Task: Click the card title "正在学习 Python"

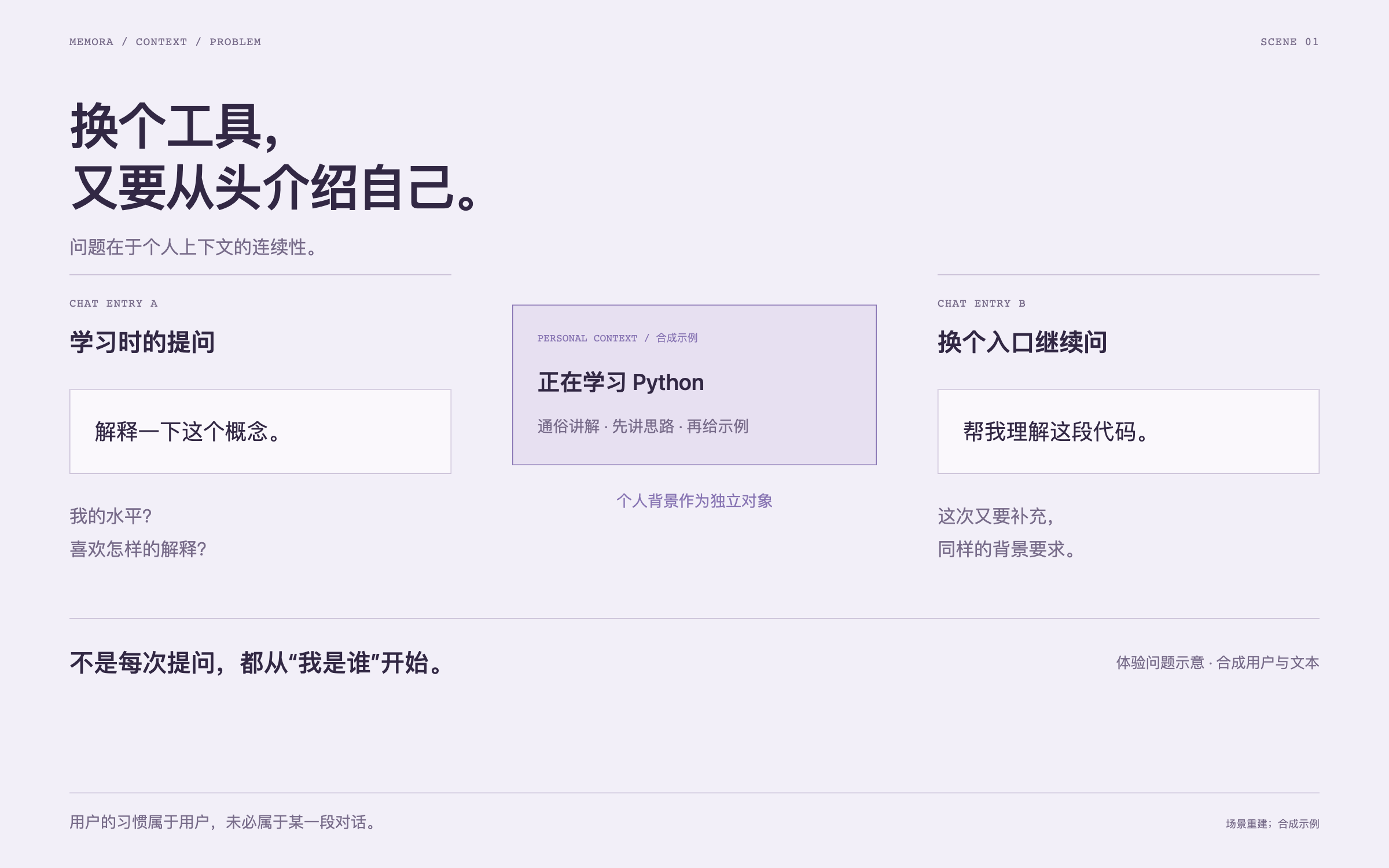Action: click(621, 382)
